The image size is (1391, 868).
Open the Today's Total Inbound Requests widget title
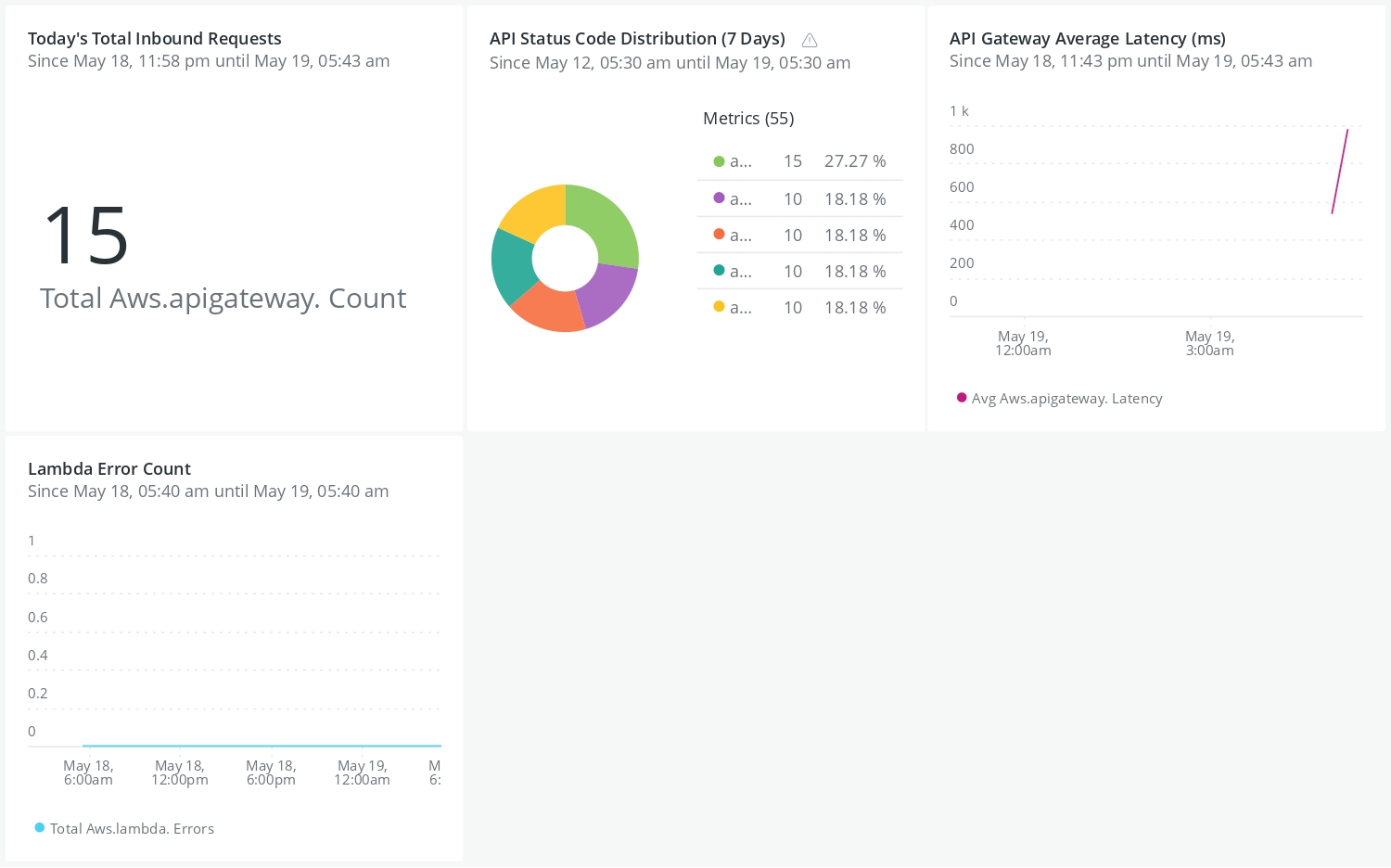click(x=155, y=39)
